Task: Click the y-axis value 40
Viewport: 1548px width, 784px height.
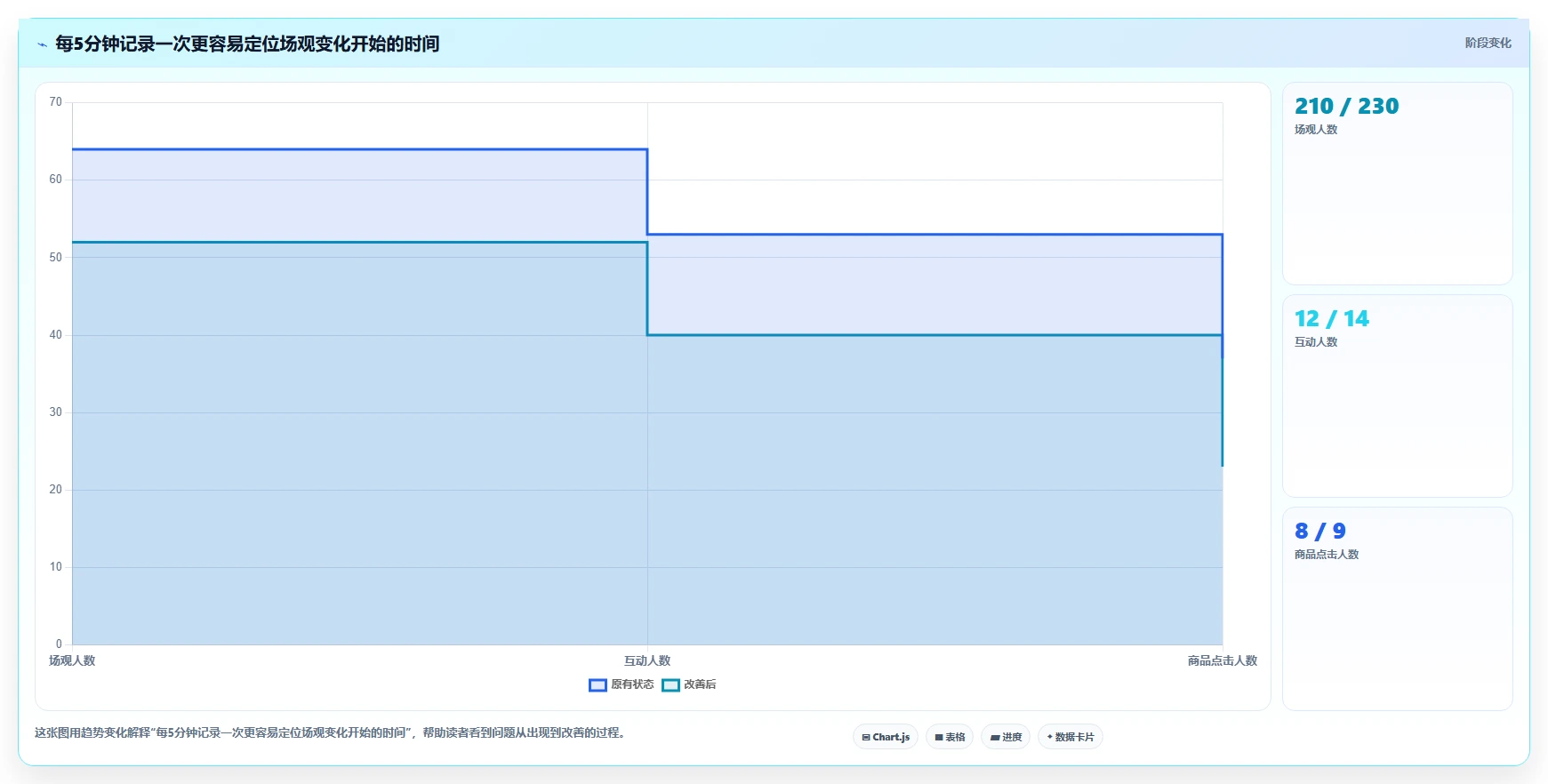Action: click(56, 335)
